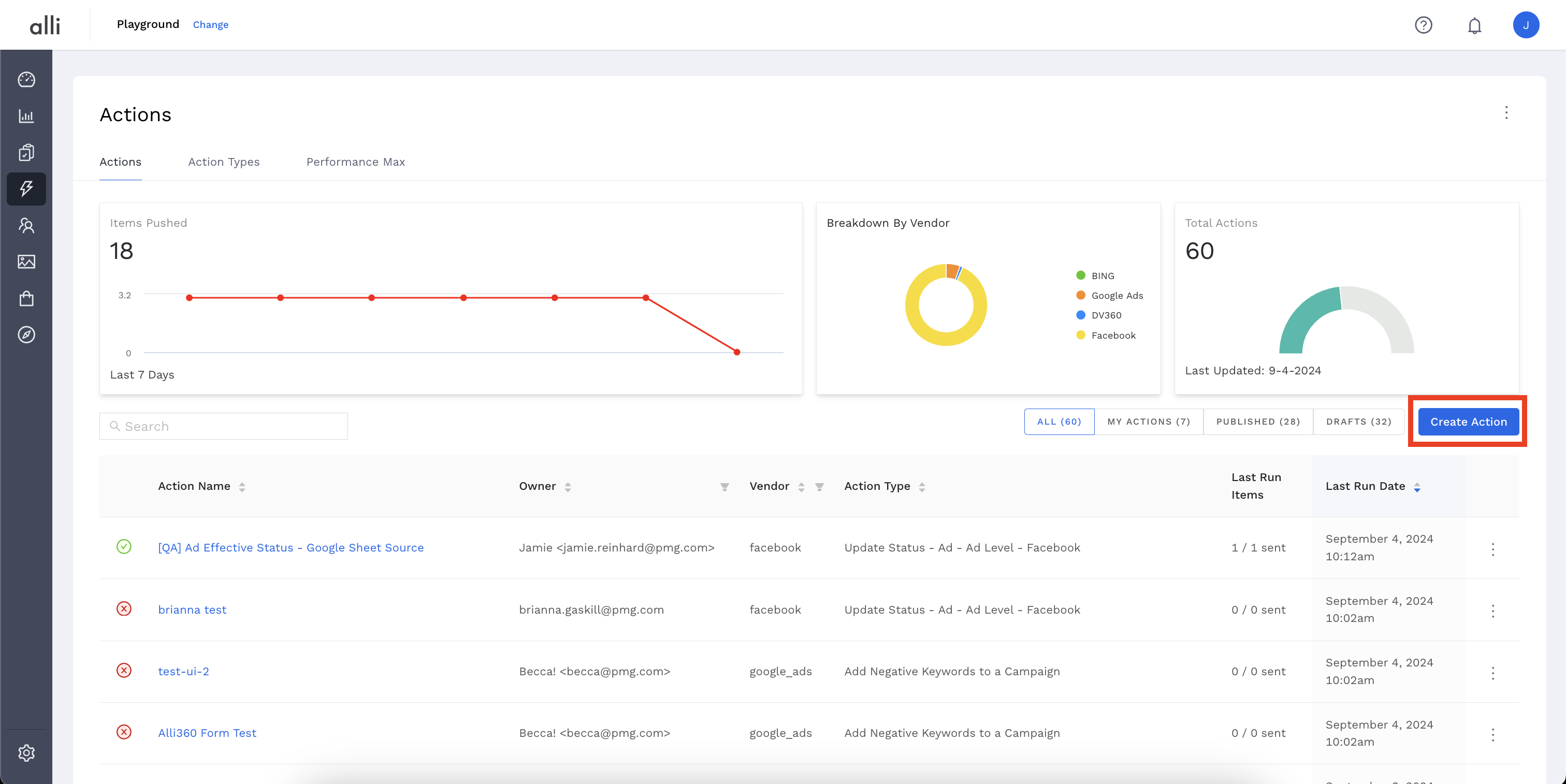Viewport: 1566px width, 784px height.
Task: Open the creative image sidebar icon
Action: 26,262
